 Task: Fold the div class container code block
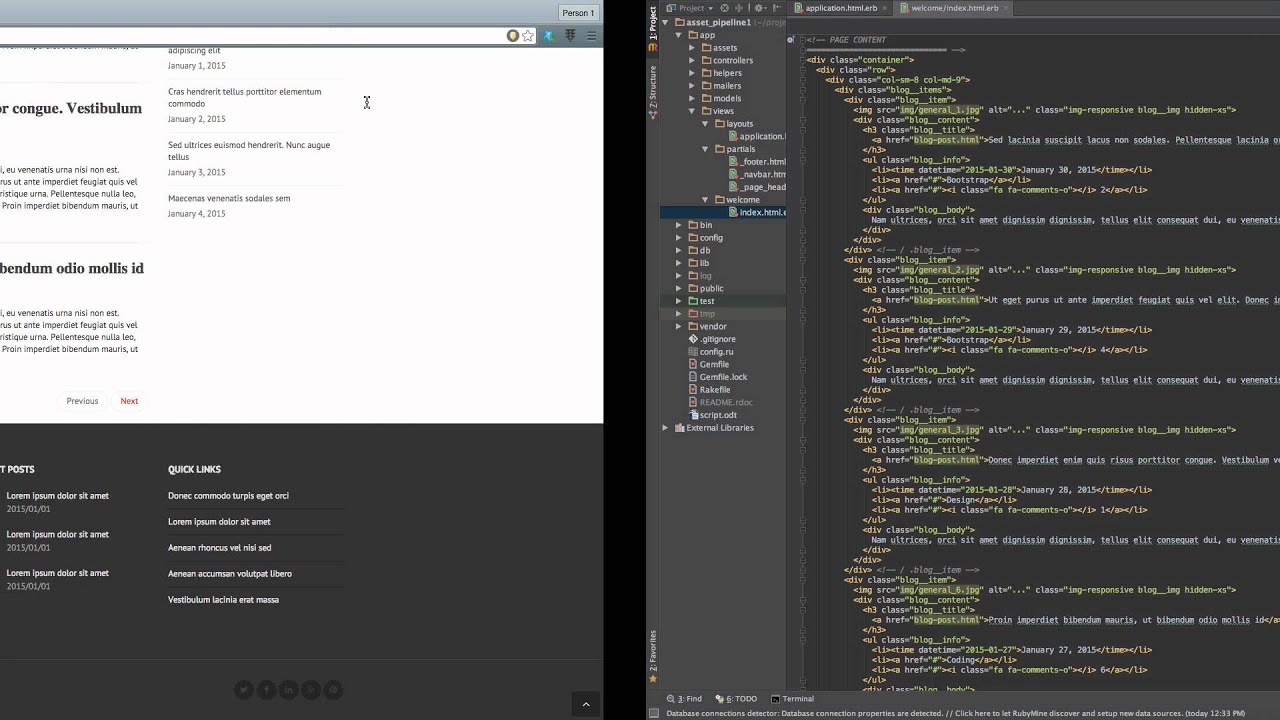tap(802, 60)
